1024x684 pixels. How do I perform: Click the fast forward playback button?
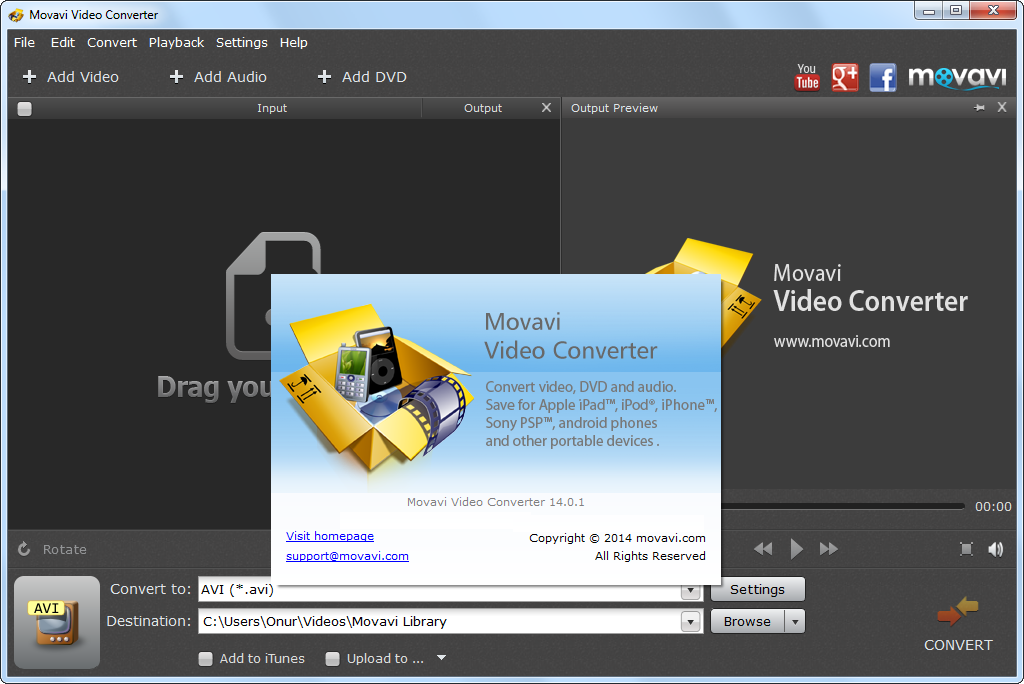[x=828, y=549]
